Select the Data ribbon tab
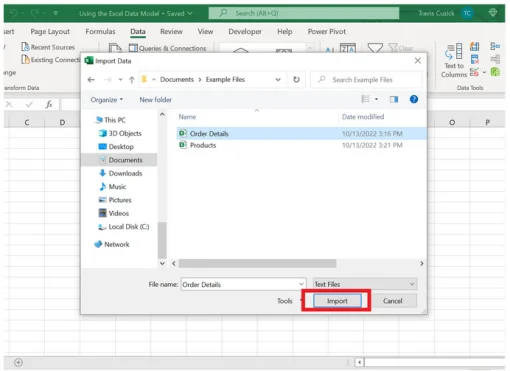 coord(138,32)
